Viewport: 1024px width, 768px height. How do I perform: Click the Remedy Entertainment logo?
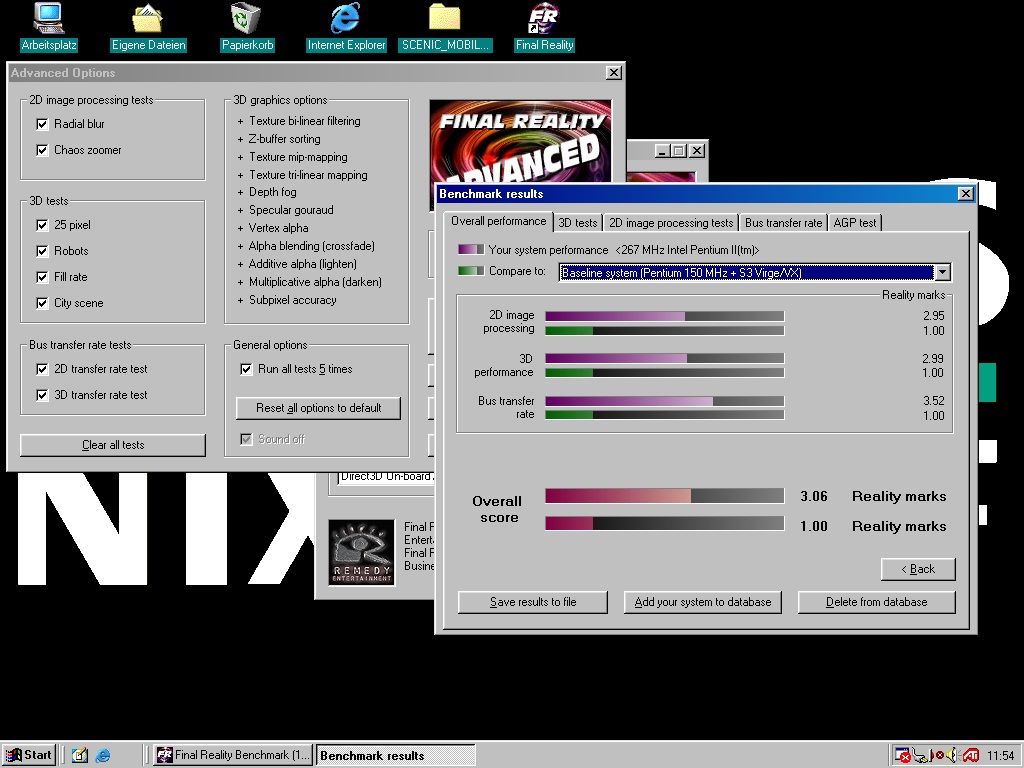pyautogui.click(x=361, y=552)
